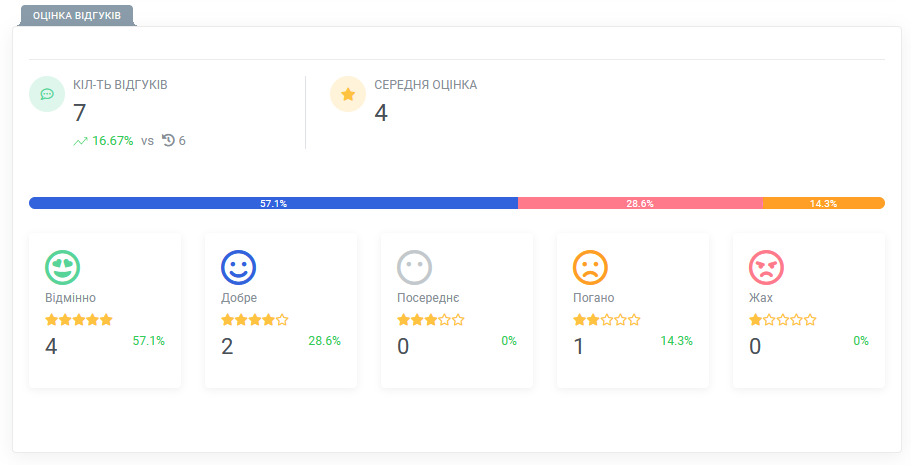Click the Добре label

(x=239, y=298)
